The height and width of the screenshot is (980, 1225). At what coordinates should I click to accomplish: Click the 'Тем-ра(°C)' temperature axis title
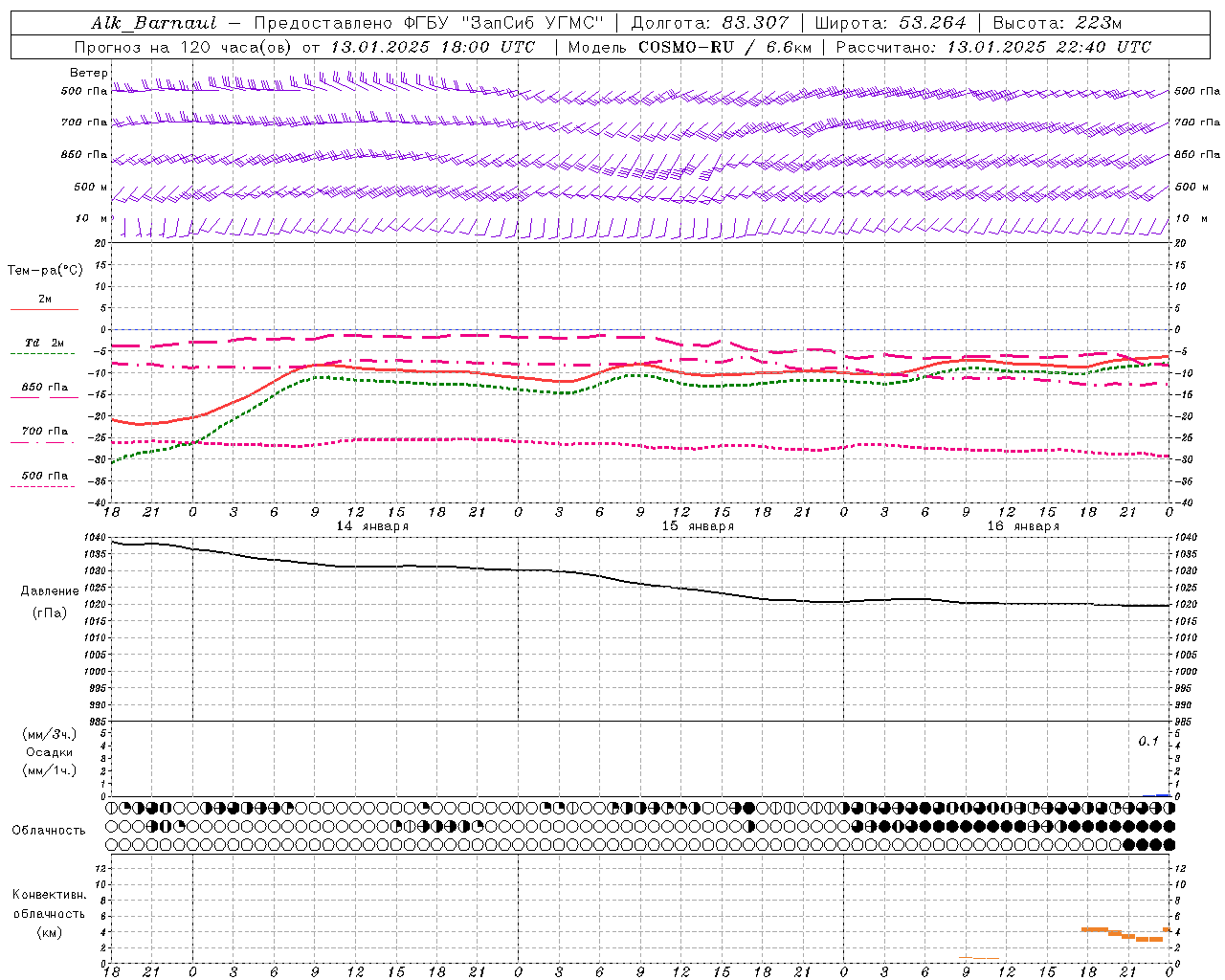(45, 271)
